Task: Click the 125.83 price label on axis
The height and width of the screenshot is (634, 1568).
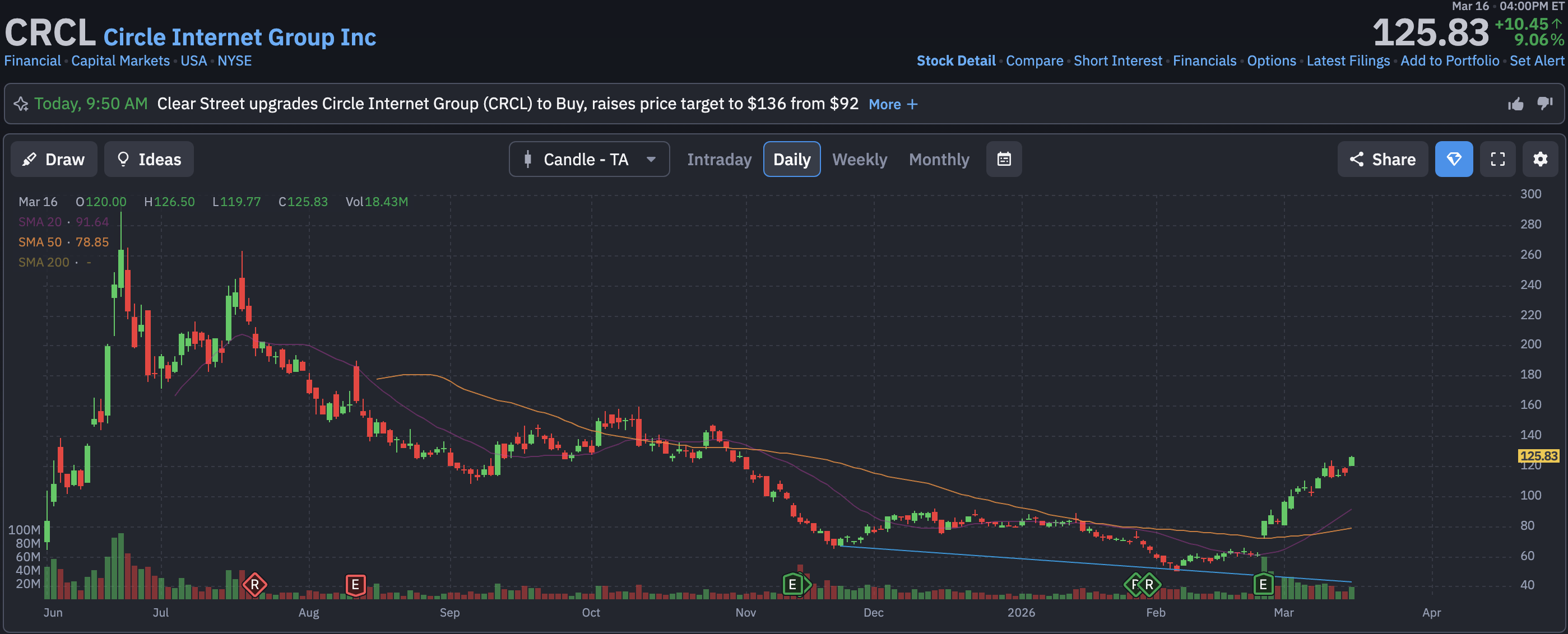Action: 1538,456
